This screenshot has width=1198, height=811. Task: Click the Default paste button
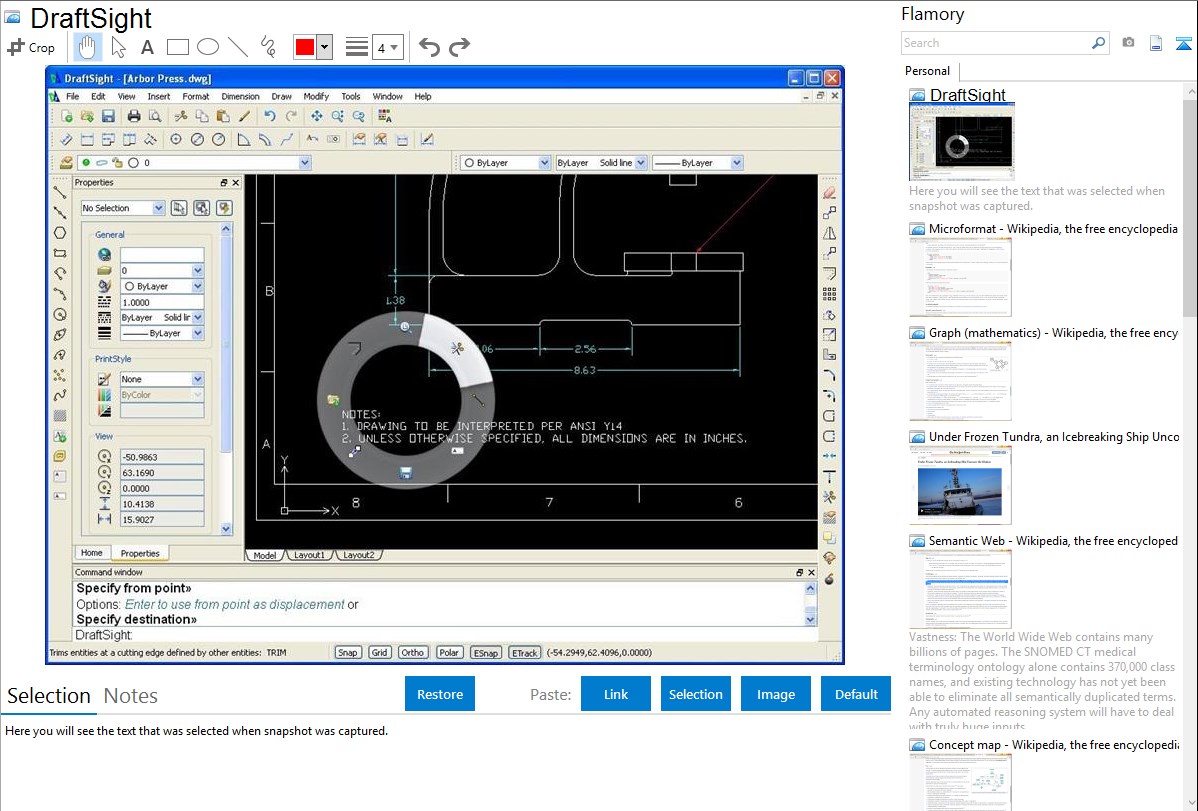point(856,694)
